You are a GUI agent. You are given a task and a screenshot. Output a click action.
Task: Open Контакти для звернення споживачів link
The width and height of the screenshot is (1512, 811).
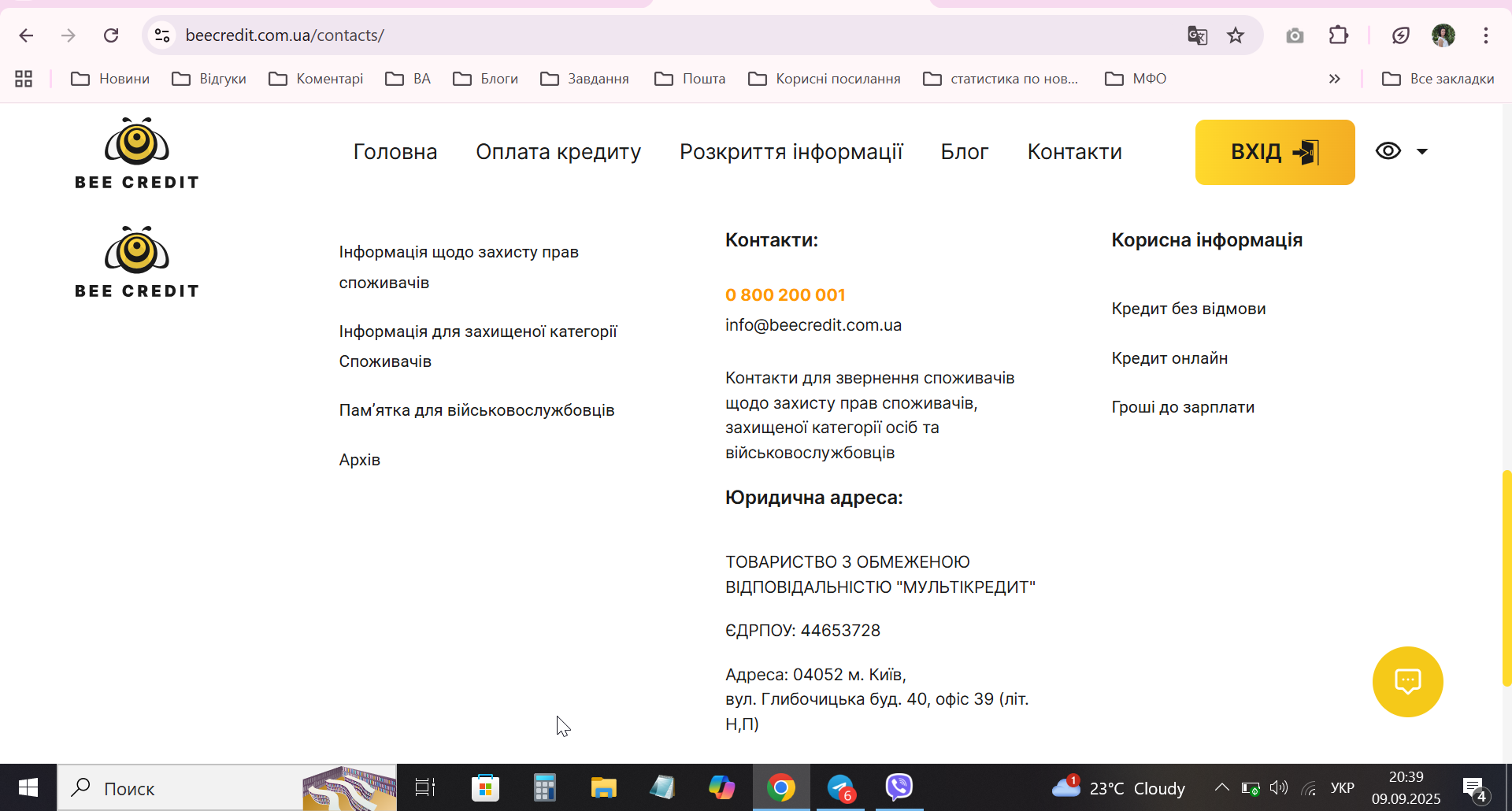pos(869,415)
